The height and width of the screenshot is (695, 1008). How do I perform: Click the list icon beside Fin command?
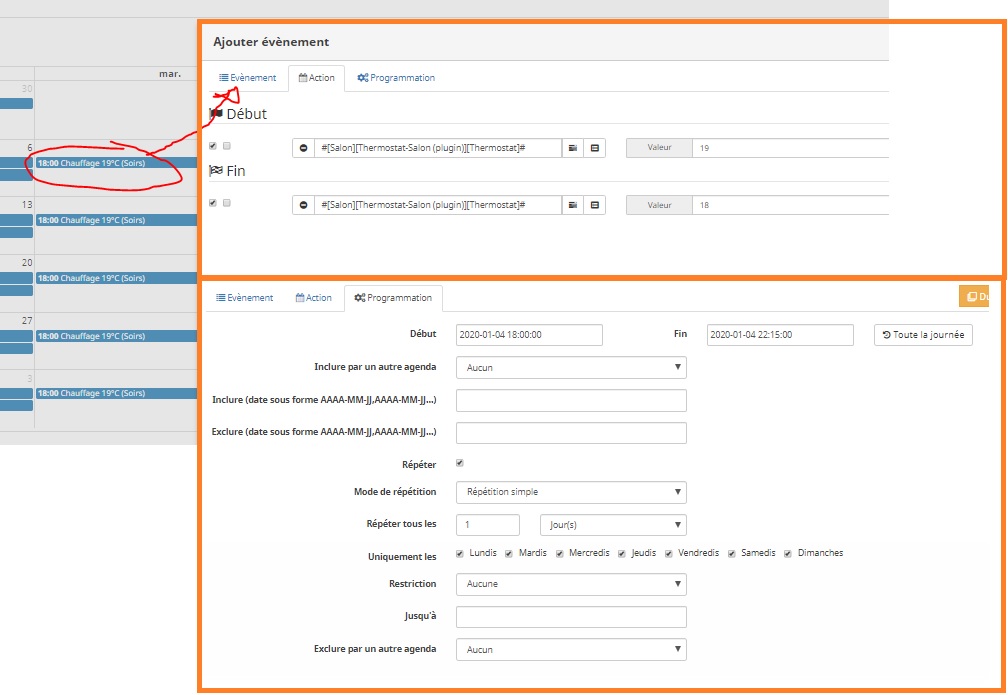coord(595,205)
